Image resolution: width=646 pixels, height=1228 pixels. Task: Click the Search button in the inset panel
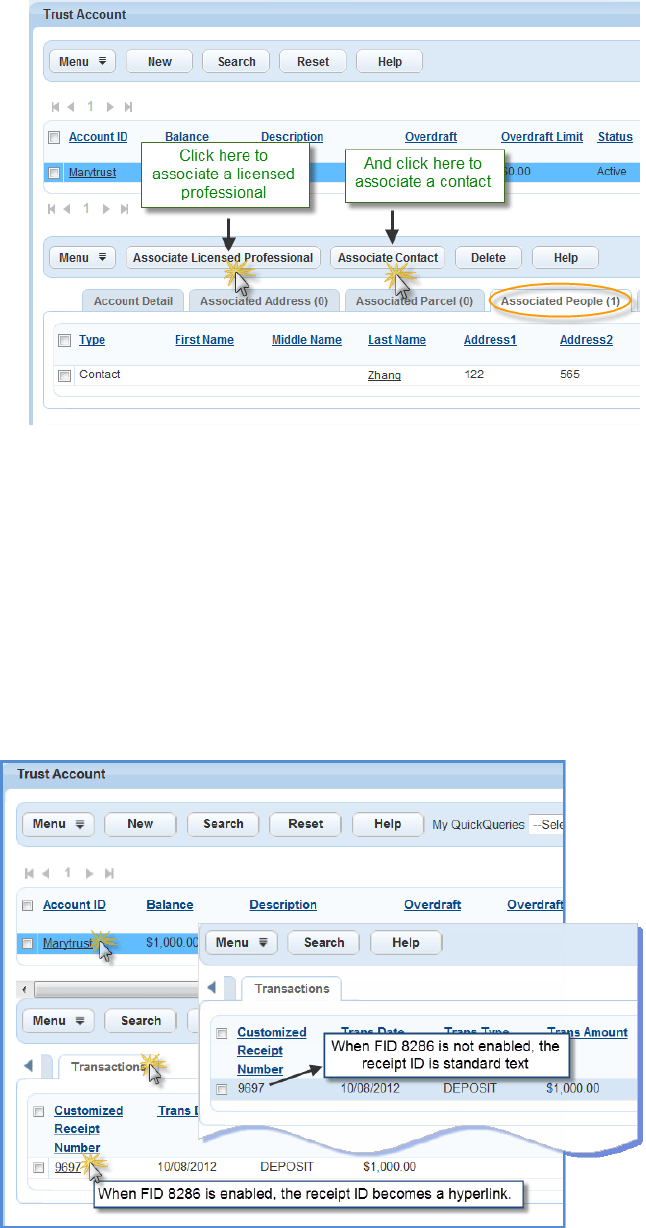click(324, 942)
